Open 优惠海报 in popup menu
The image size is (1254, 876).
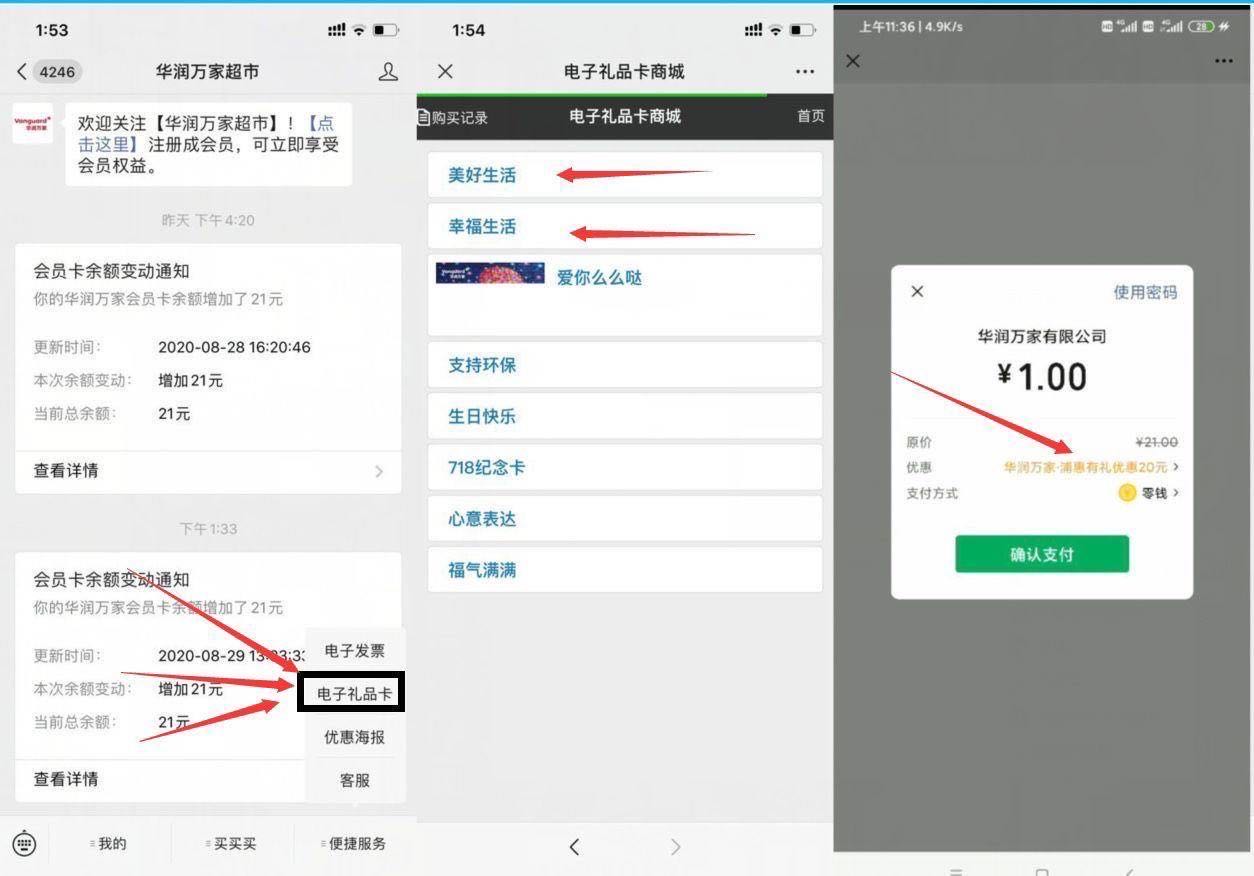355,737
